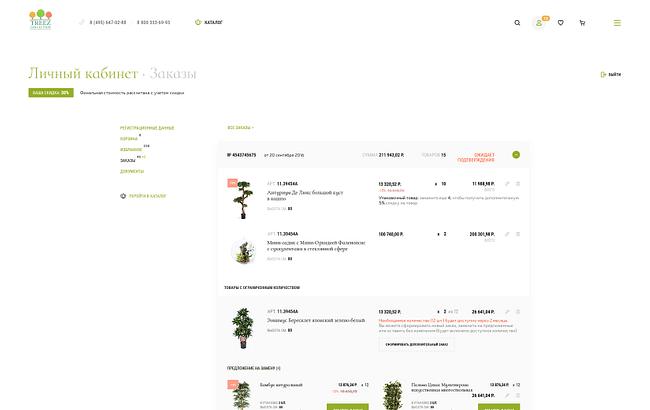Click 'Перейти в каталог' link
This screenshot has height=410, width=650.
(146, 196)
